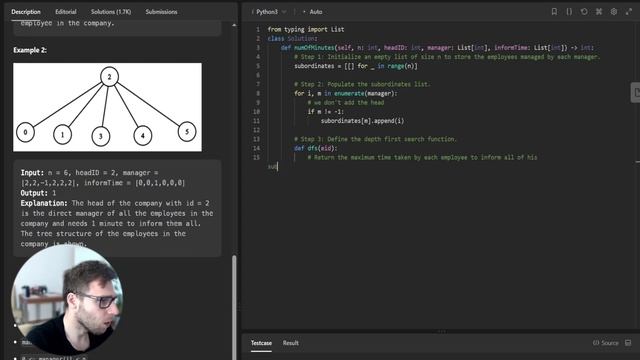This screenshot has width=640, height=360.
Task: Click 'class Solution:' line
Action: tap(292, 38)
